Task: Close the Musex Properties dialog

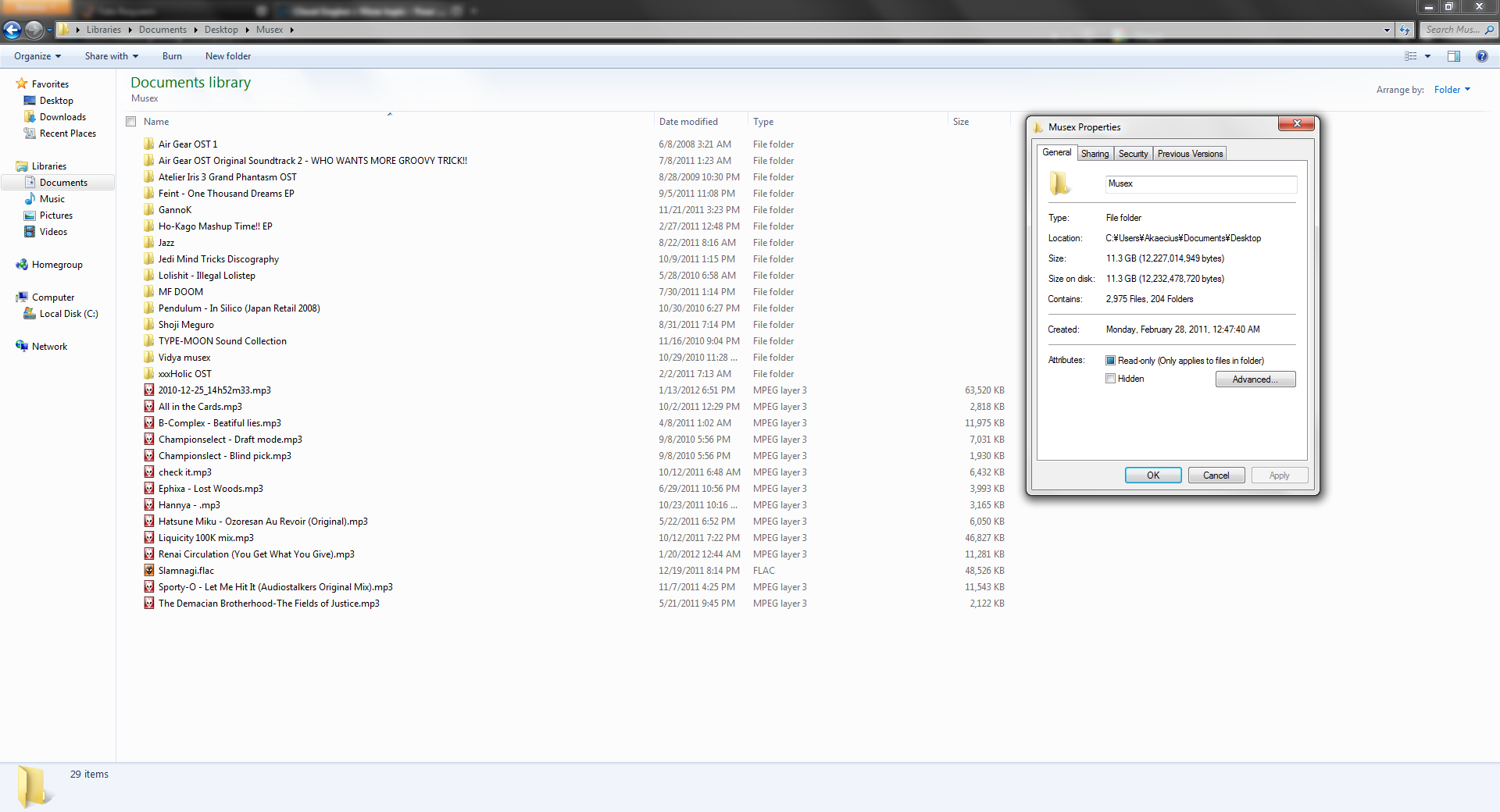Action: [x=1297, y=123]
